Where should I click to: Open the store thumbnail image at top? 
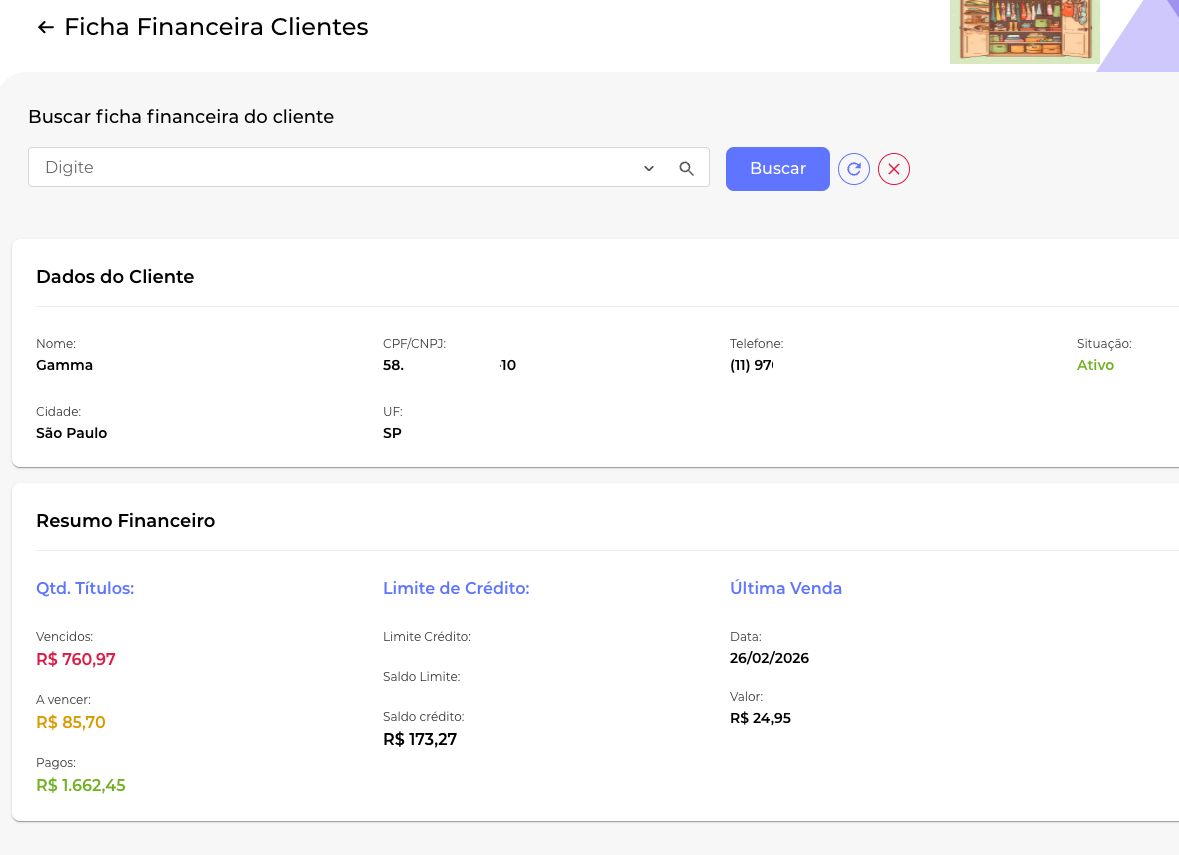click(1024, 31)
